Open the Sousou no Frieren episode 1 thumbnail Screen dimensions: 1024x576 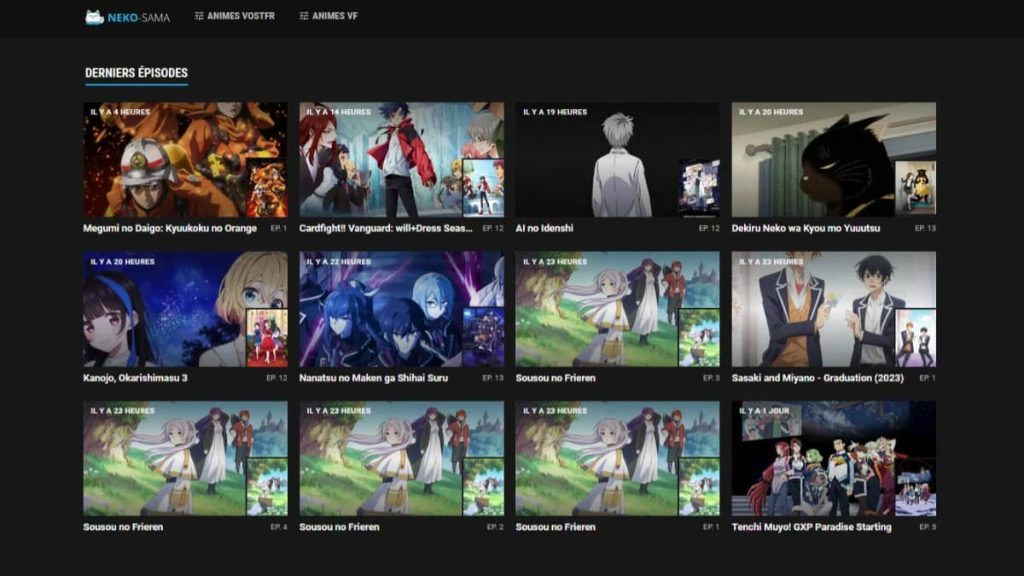(617, 458)
